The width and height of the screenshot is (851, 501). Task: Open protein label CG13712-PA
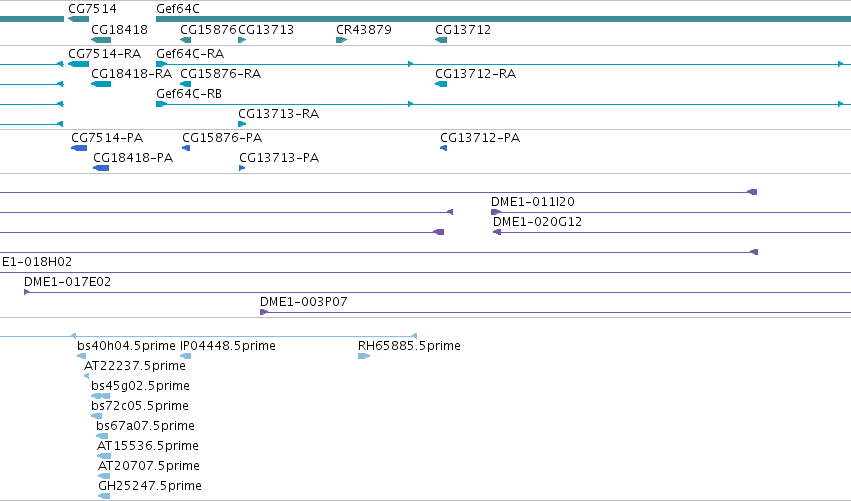click(480, 137)
